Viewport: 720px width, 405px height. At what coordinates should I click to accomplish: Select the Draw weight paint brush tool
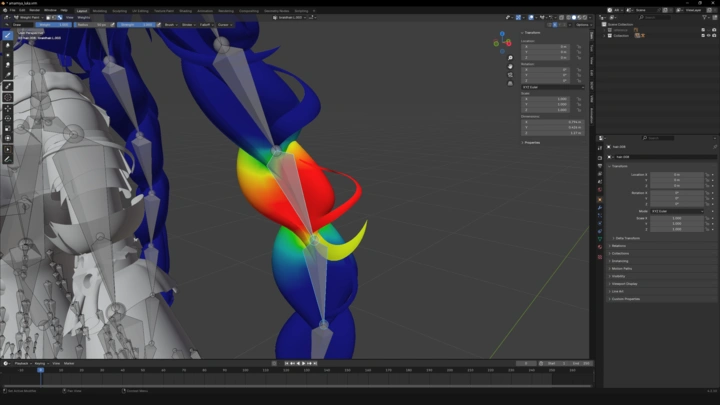[7, 35]
